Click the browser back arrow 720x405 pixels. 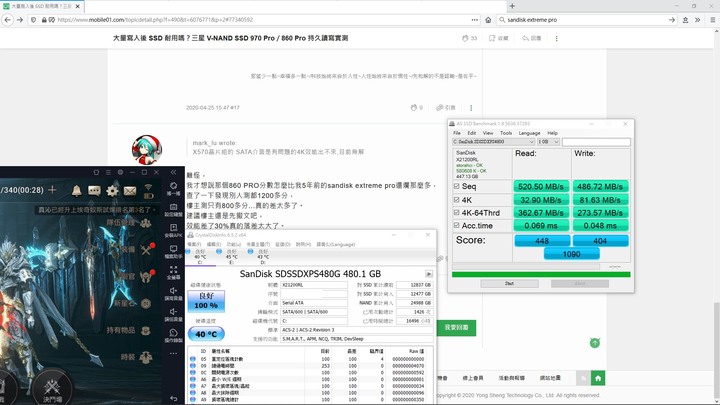[x=7, y=20]
